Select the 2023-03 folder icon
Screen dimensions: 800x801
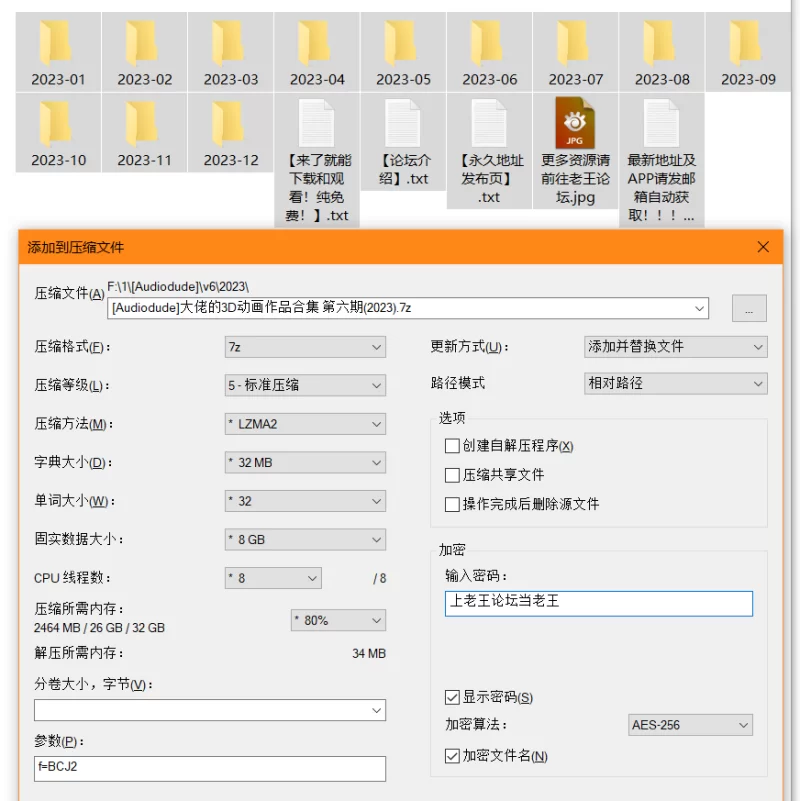tap(228, 43)
